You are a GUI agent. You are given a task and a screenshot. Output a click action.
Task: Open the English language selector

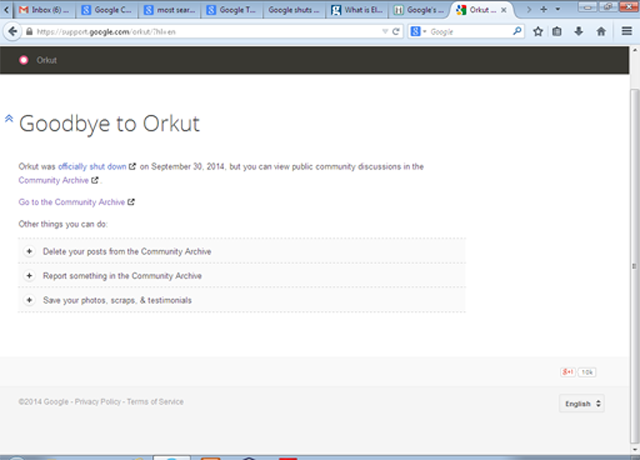coord(582,404)
